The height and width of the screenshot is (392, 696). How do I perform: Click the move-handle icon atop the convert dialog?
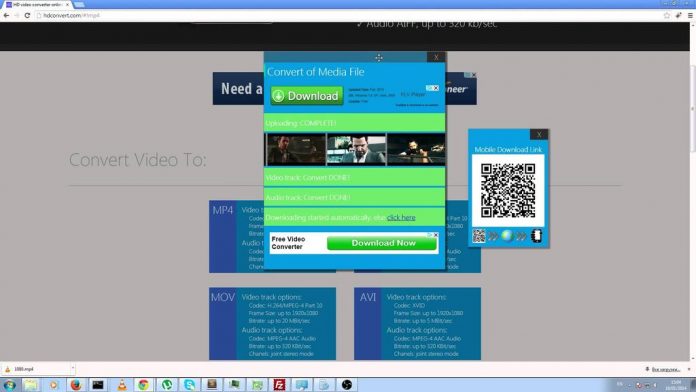[379, 58]
